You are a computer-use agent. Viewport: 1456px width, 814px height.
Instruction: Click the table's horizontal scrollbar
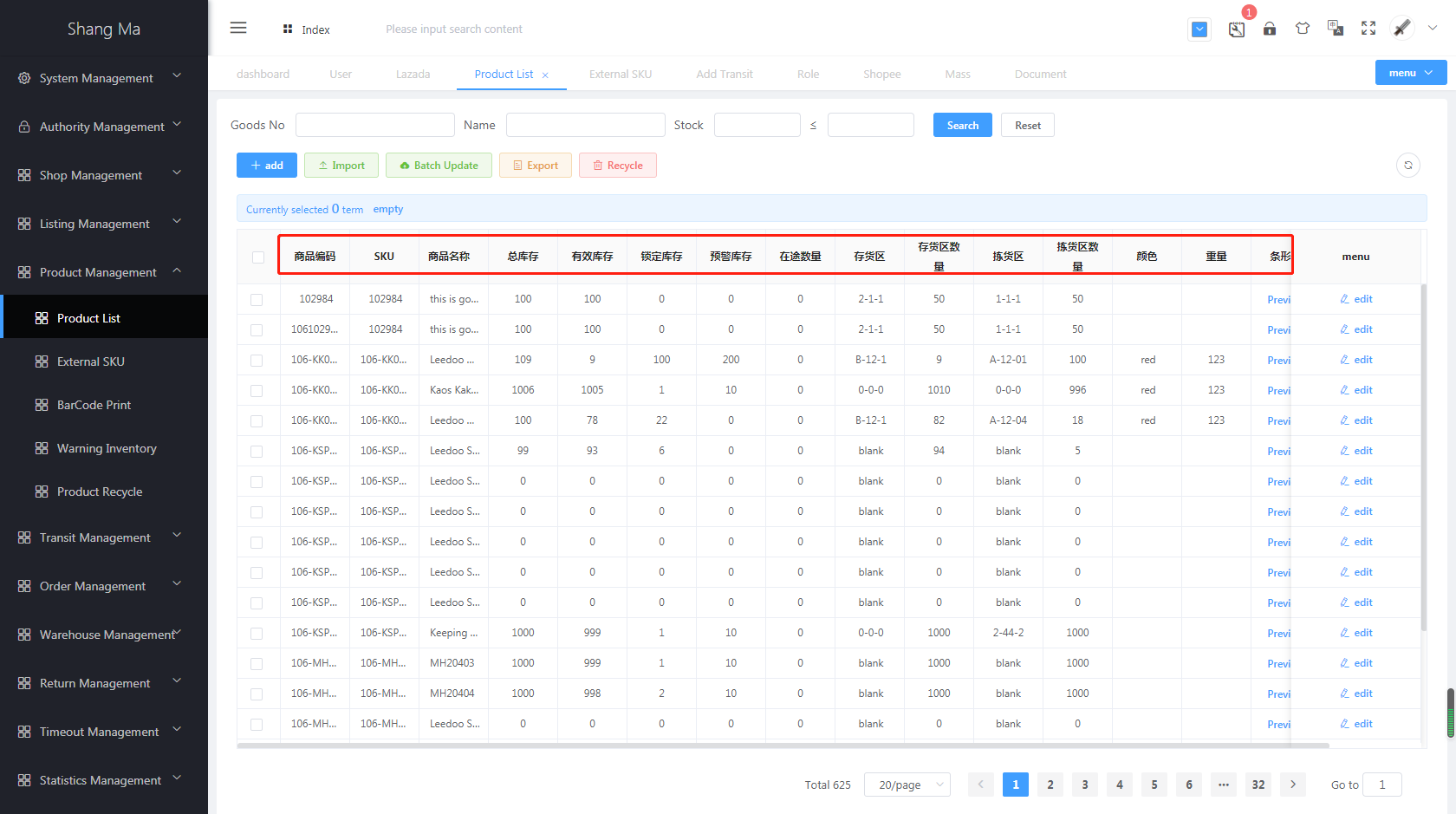[x=783, y=746]
